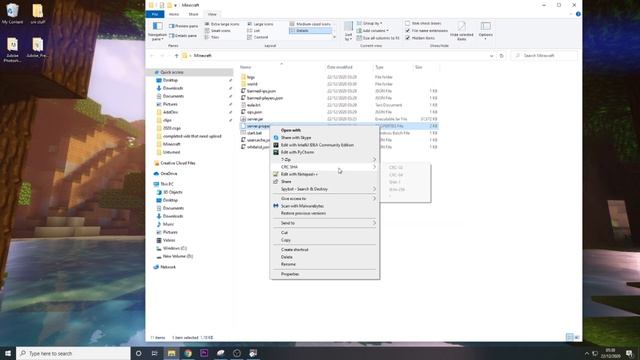
Task: Open Cortana circle on the taskbar
Action: tap(138, 353)
